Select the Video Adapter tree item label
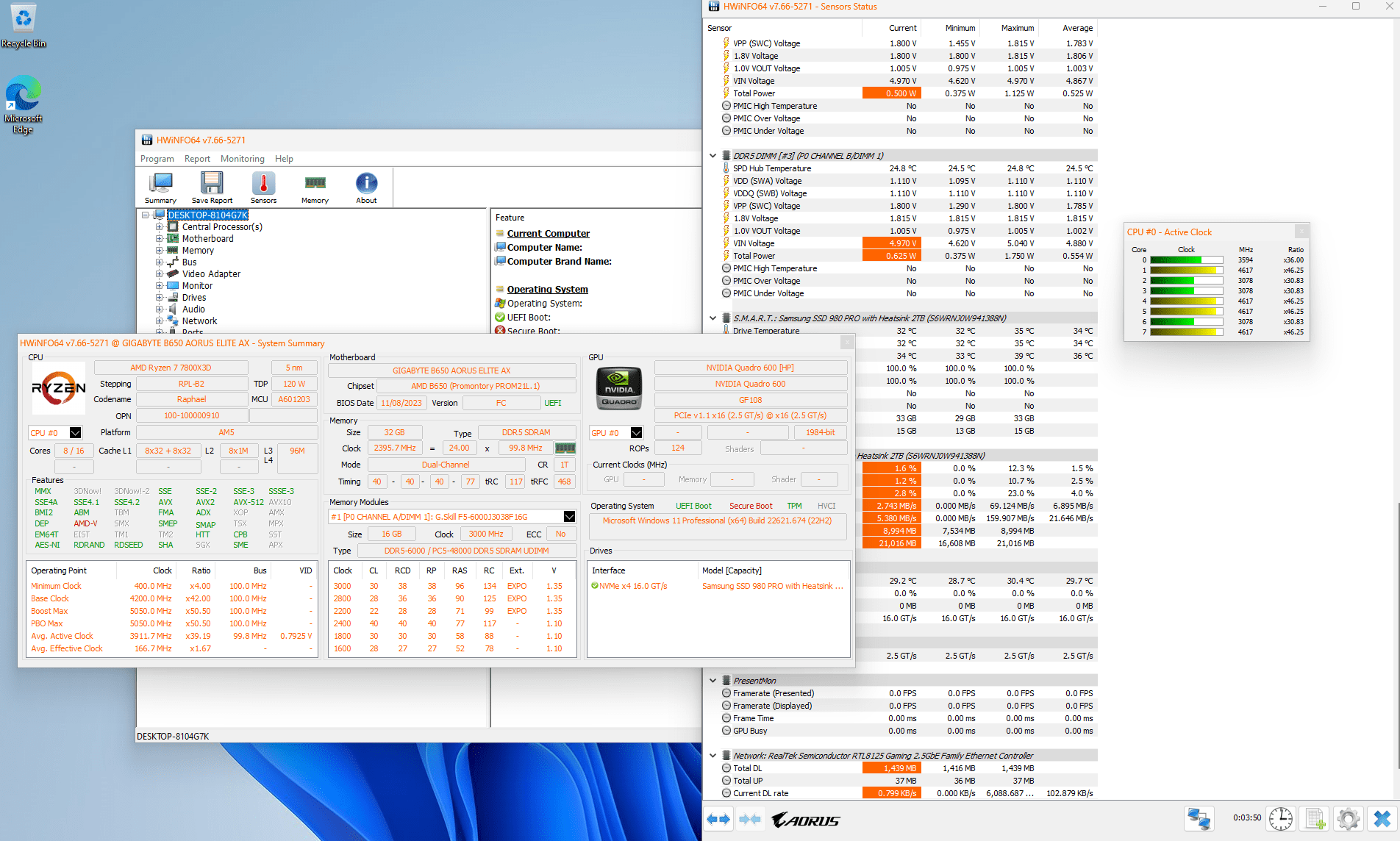This screenshot has width=1400, height=841. coord(212,274)
